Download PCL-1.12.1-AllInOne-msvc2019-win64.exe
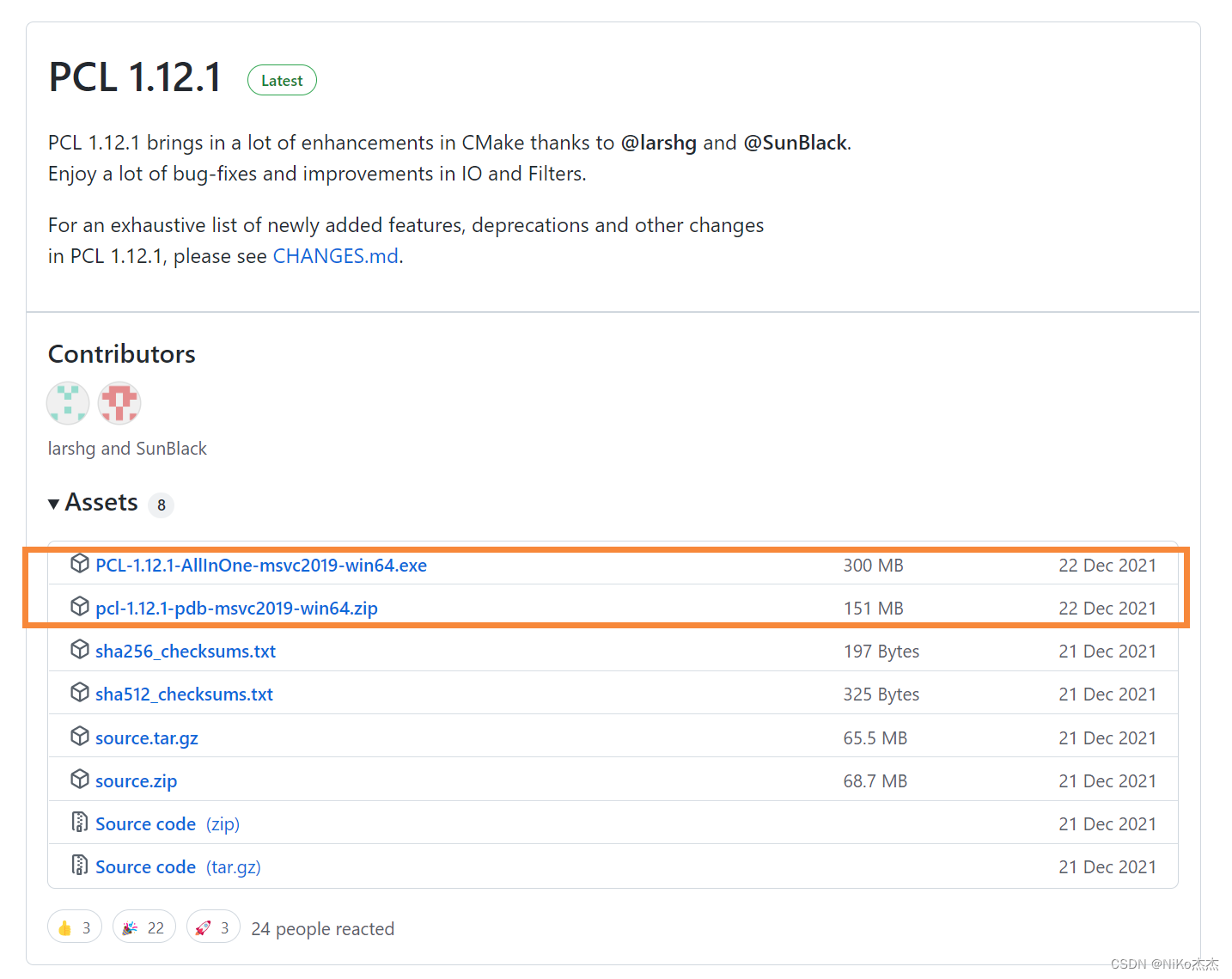Screen dimensions: 1232x979 tap(261, 565)
